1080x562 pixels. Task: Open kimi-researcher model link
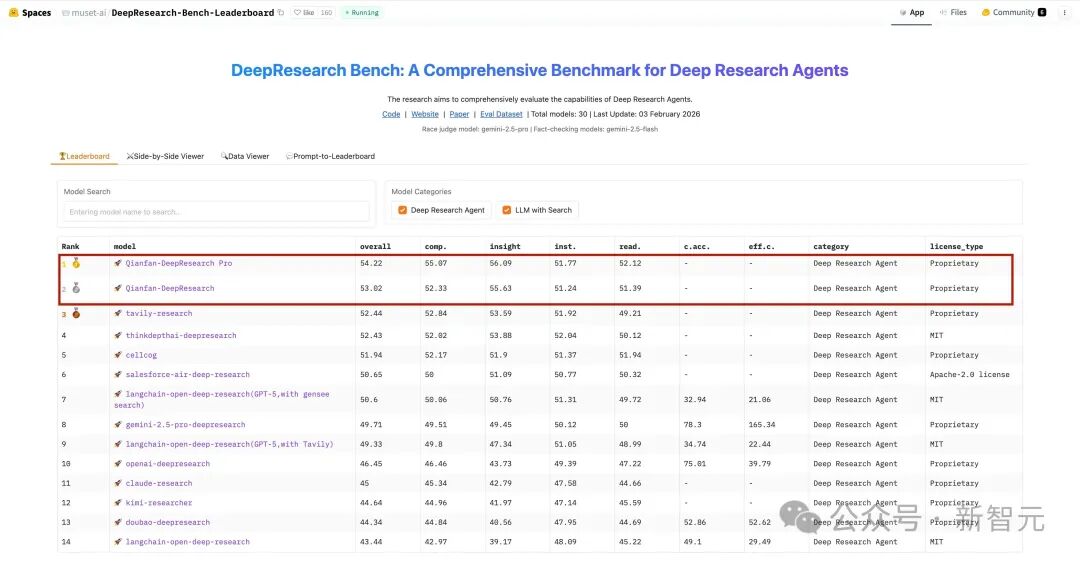tap(158, 503)
